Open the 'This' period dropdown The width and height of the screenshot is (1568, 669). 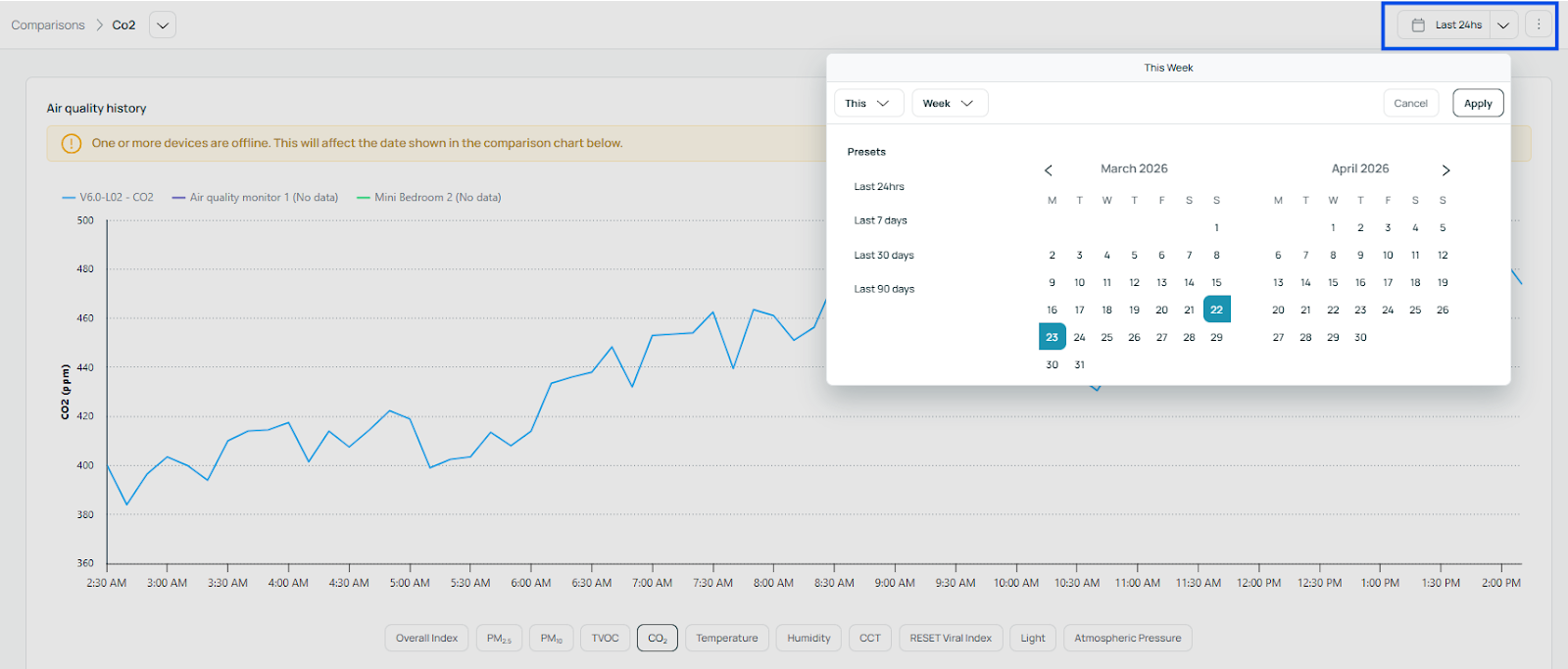pyautogui.click(x=867, y=104)
